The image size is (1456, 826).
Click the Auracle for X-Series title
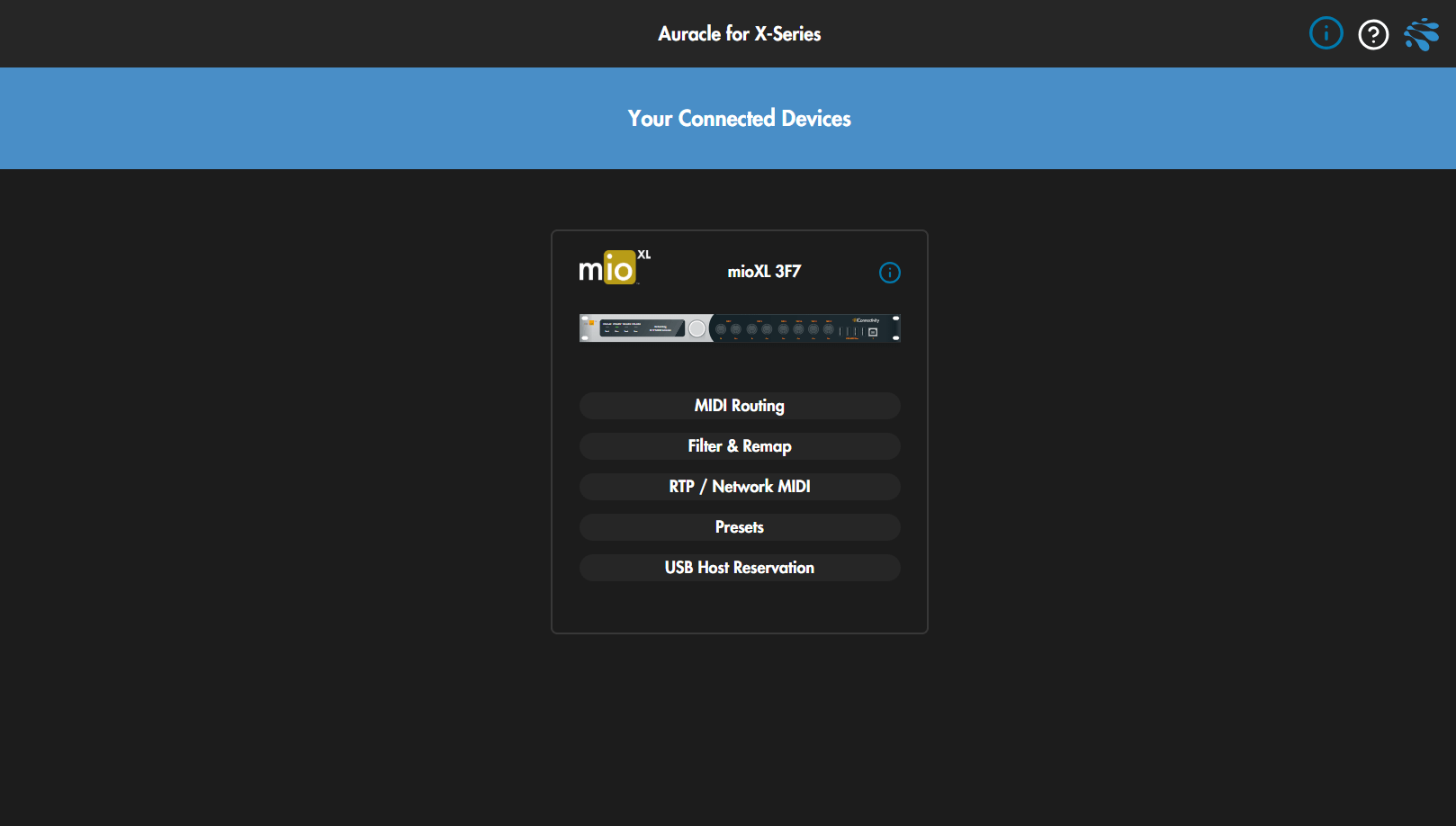point(740,34)
